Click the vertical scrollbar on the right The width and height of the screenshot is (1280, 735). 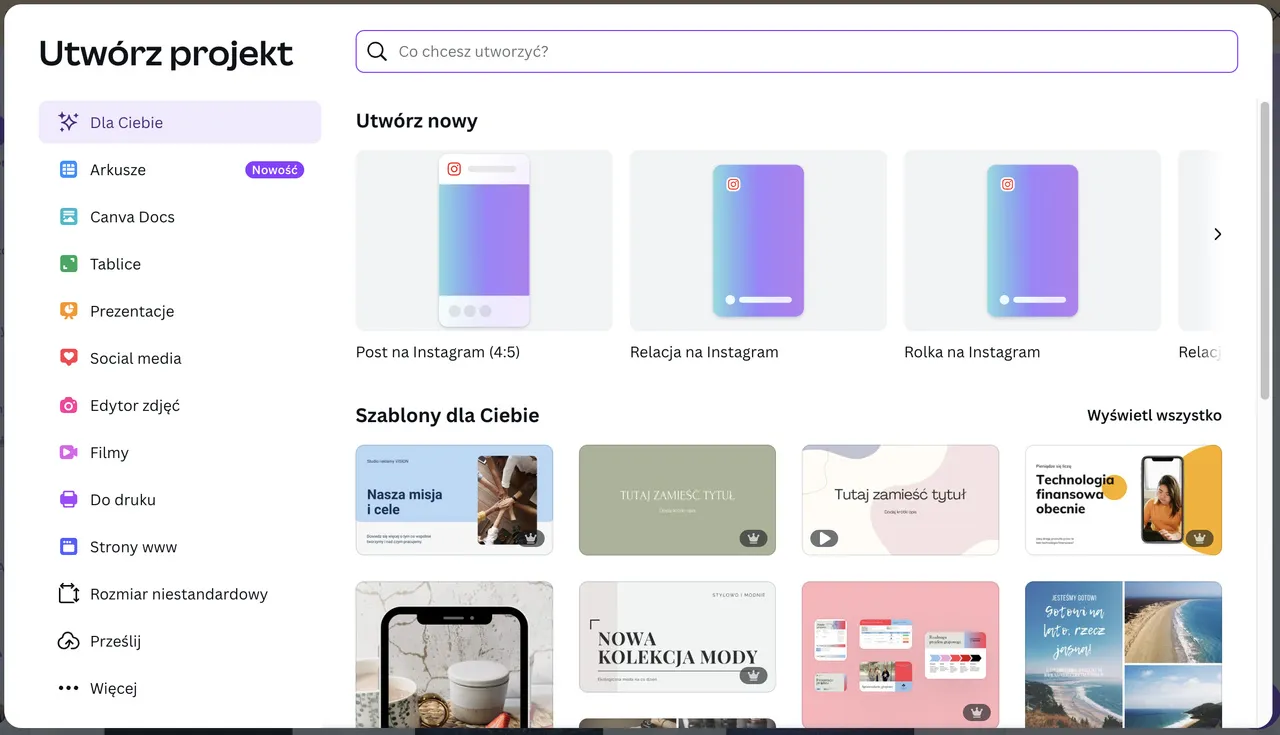pos(1265,250)
